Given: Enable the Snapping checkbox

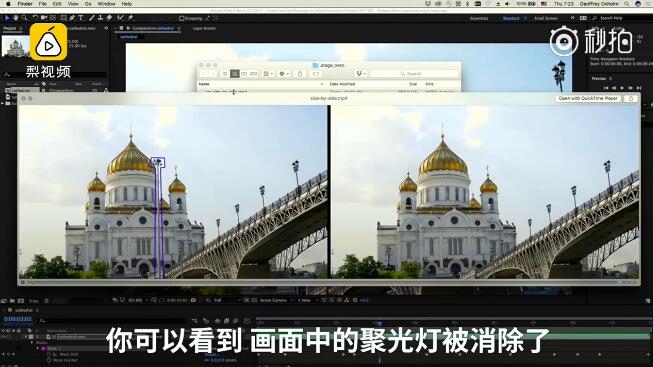Looking at the screenshot, I should 182,18.
